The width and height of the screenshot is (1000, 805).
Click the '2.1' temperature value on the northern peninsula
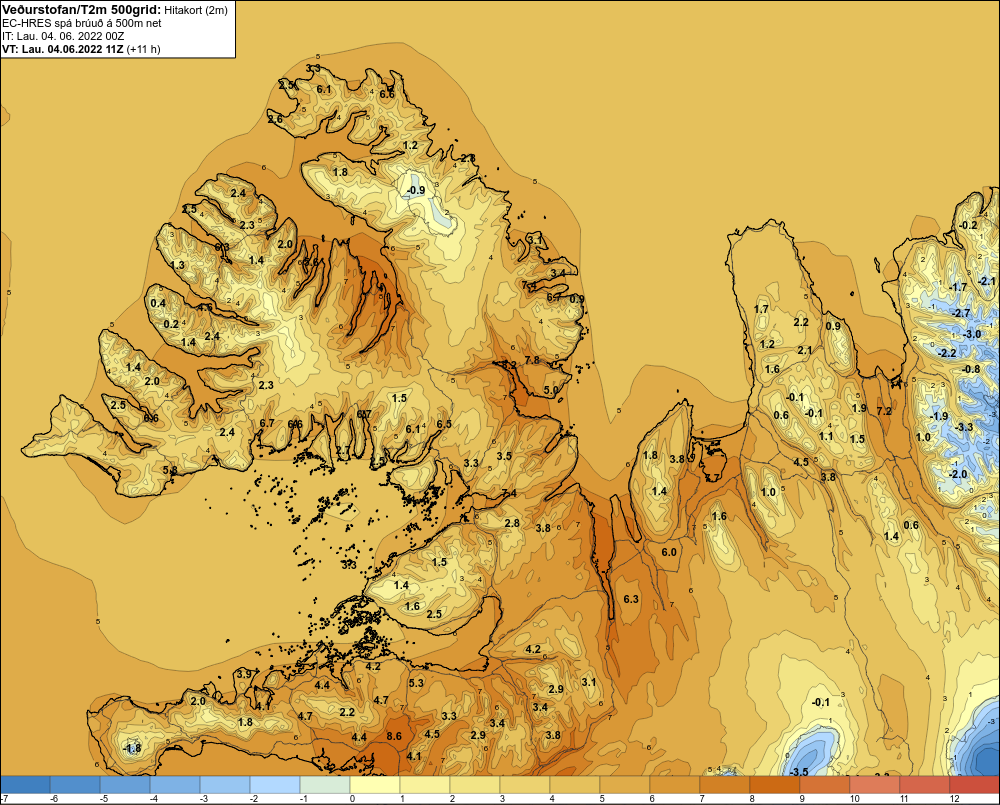[805, 350]
